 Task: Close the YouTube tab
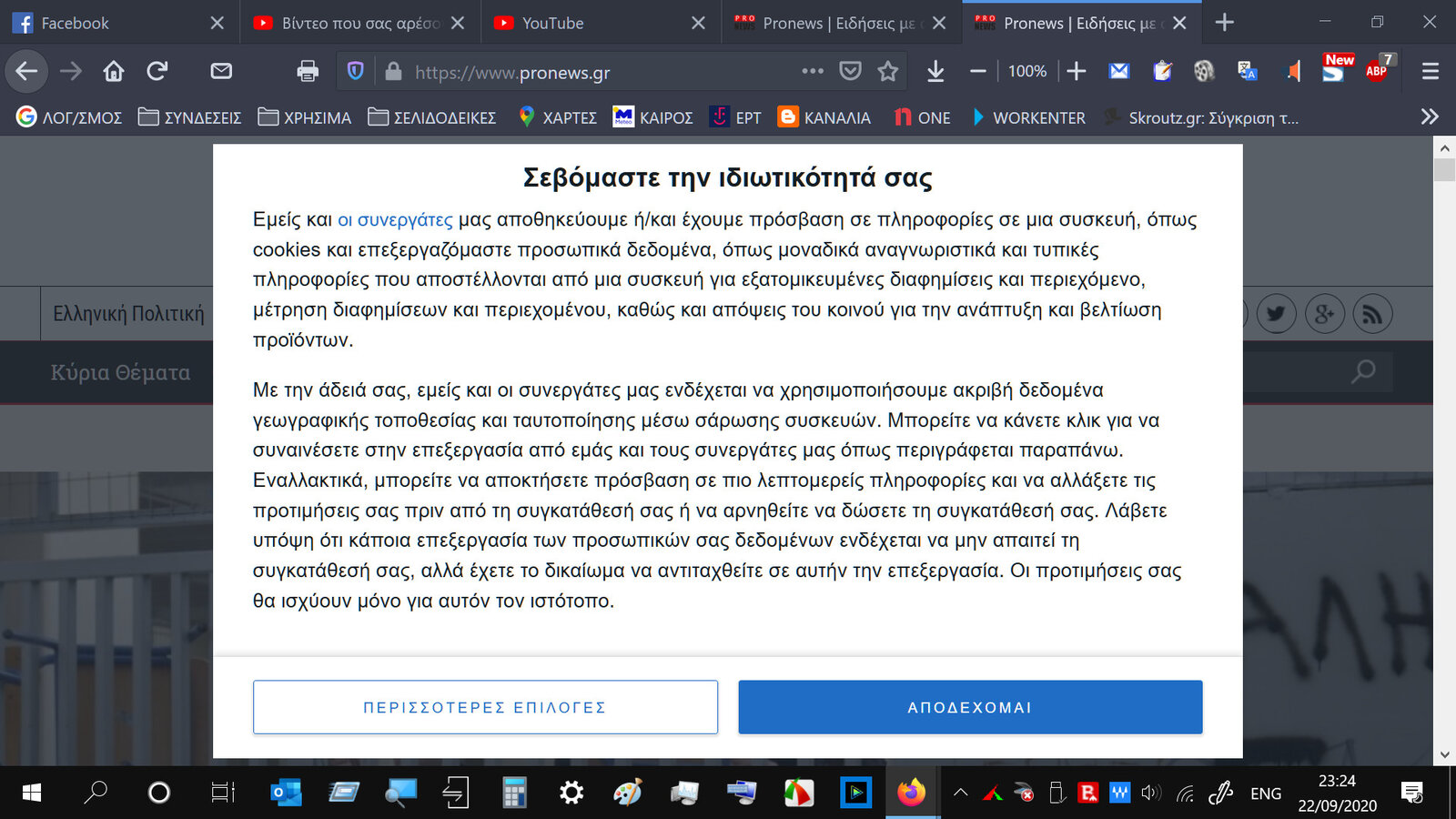[x=698, y=23]
